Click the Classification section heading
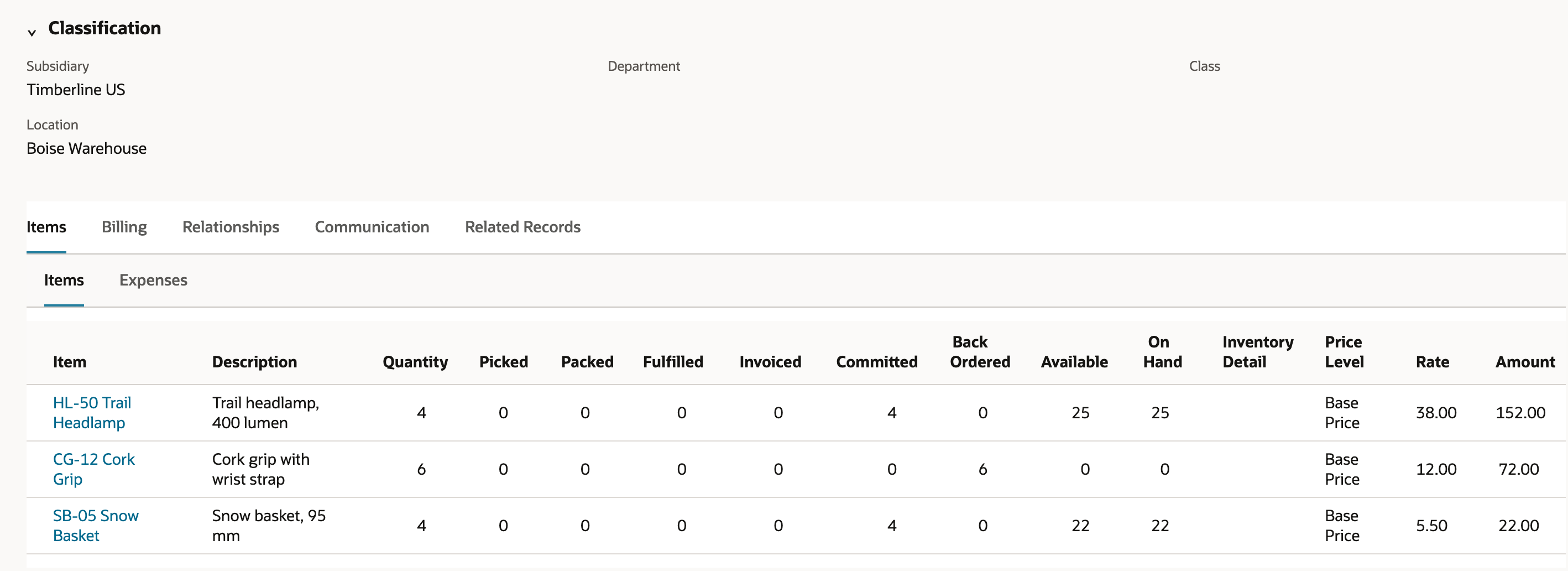The width and height of the screenshot is (1568, 571). coord(104,28)
